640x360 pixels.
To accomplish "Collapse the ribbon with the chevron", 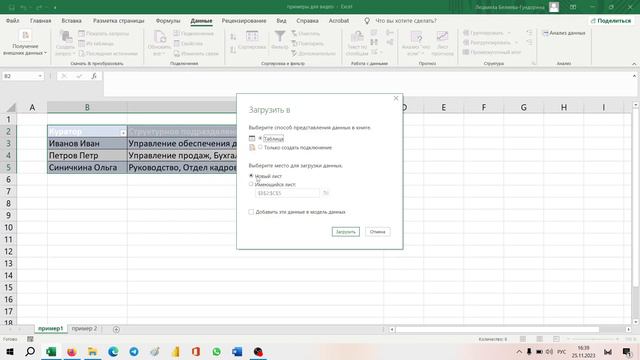I will [x=634, y=64].
